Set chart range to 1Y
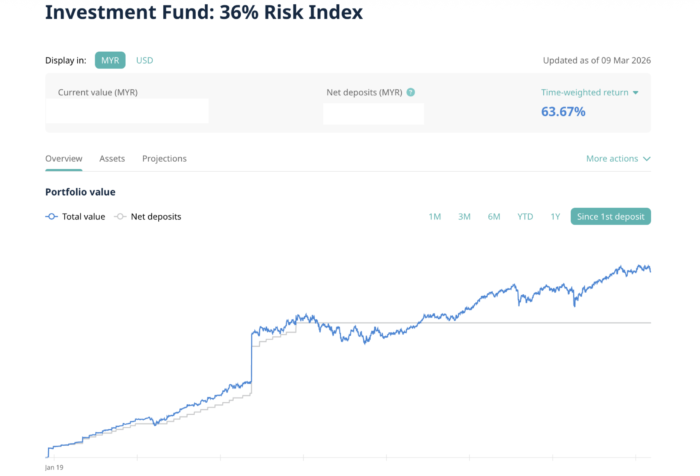Screen dimensions: 700x476 [555, 216]
